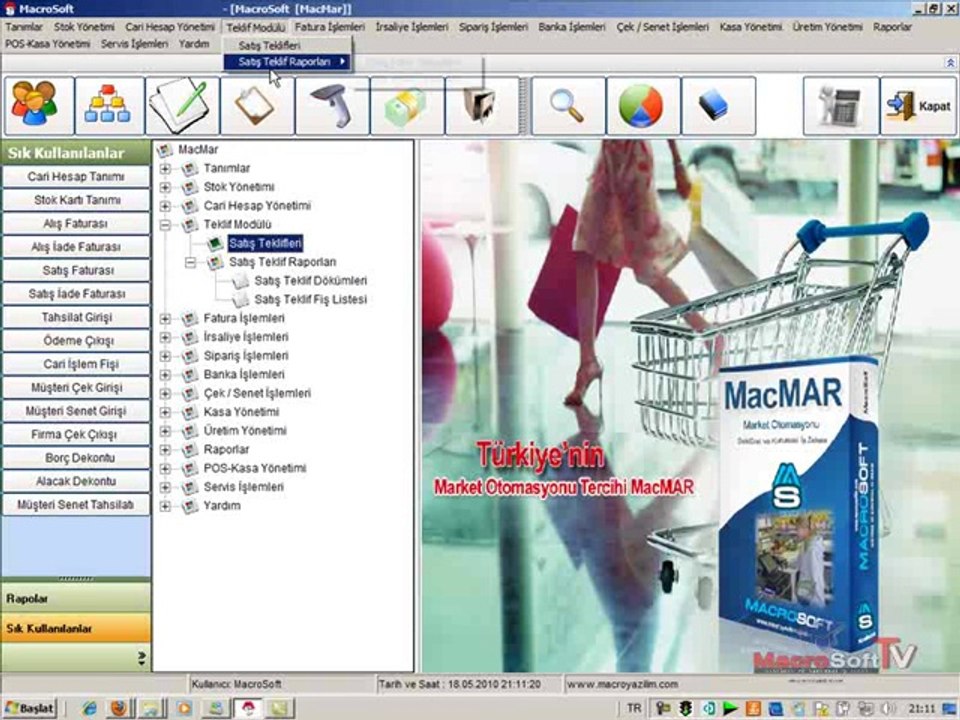Click the blue book toolbar icon

(718, 106)
